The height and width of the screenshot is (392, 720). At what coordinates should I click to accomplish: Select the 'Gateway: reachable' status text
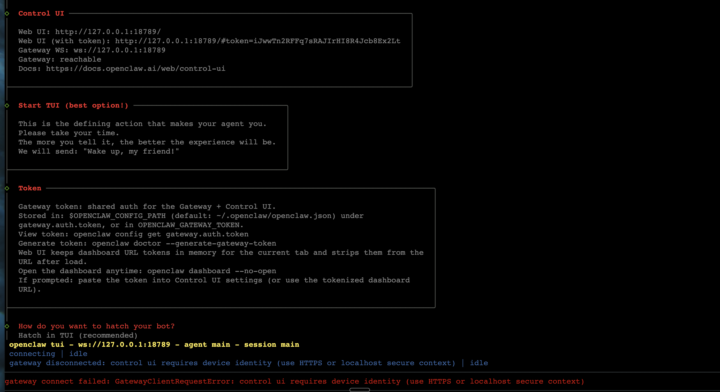click(60, 59)
